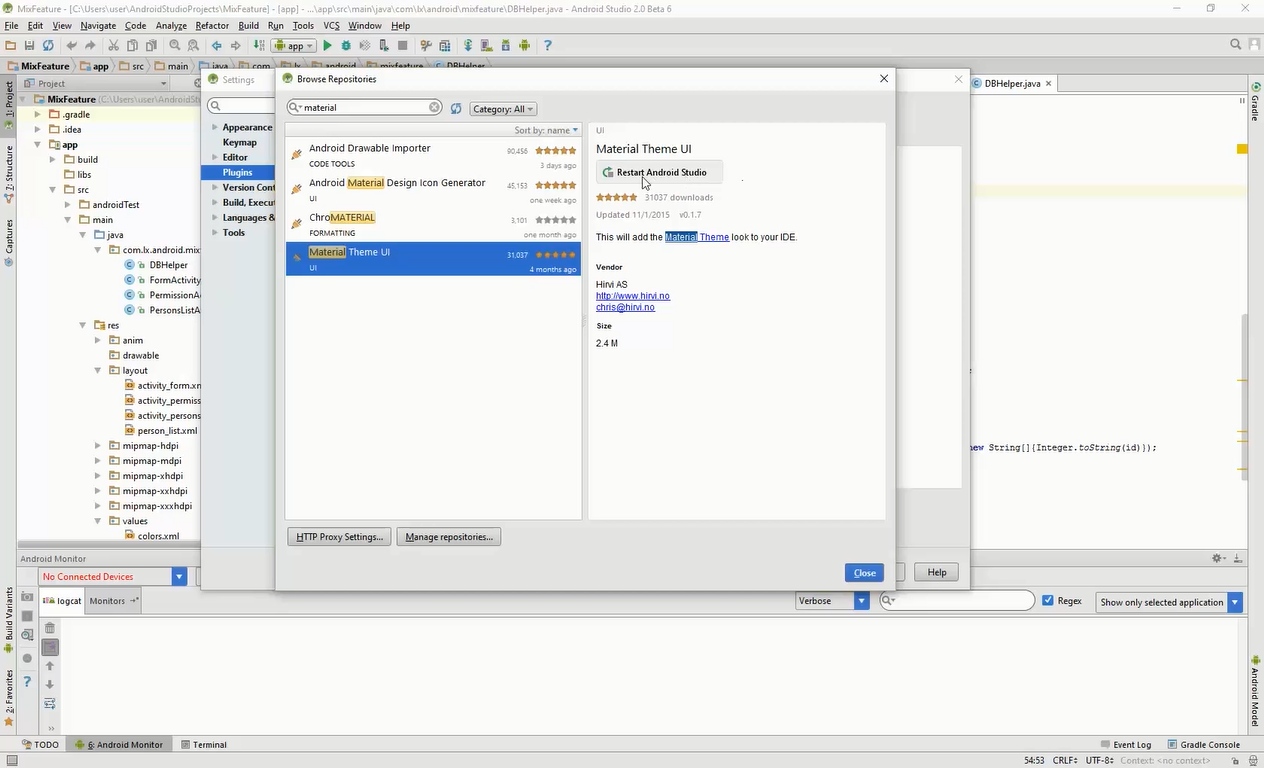Click the logcat screenshot camera icon
Image resolution: width=1264 pixels, height=768 pixels.
click(x=27, y=597)
